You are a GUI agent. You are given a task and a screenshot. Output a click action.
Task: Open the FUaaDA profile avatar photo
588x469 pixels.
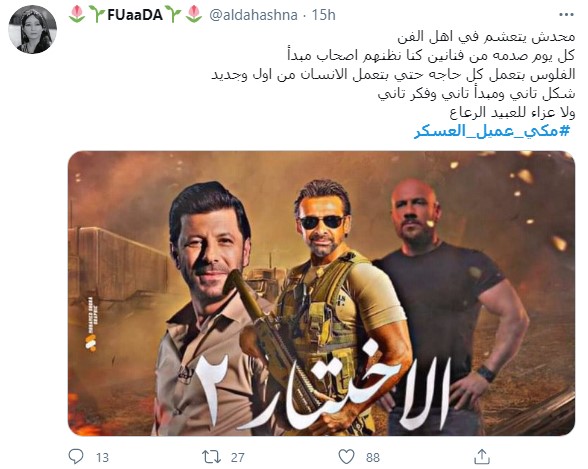(33, 30)
